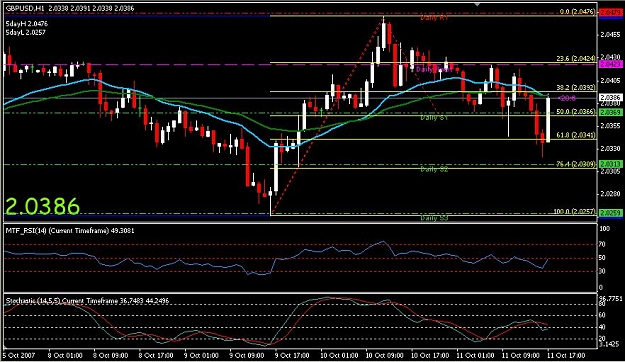
Task: Select the Daily S3 label
Action: point(434,218)
